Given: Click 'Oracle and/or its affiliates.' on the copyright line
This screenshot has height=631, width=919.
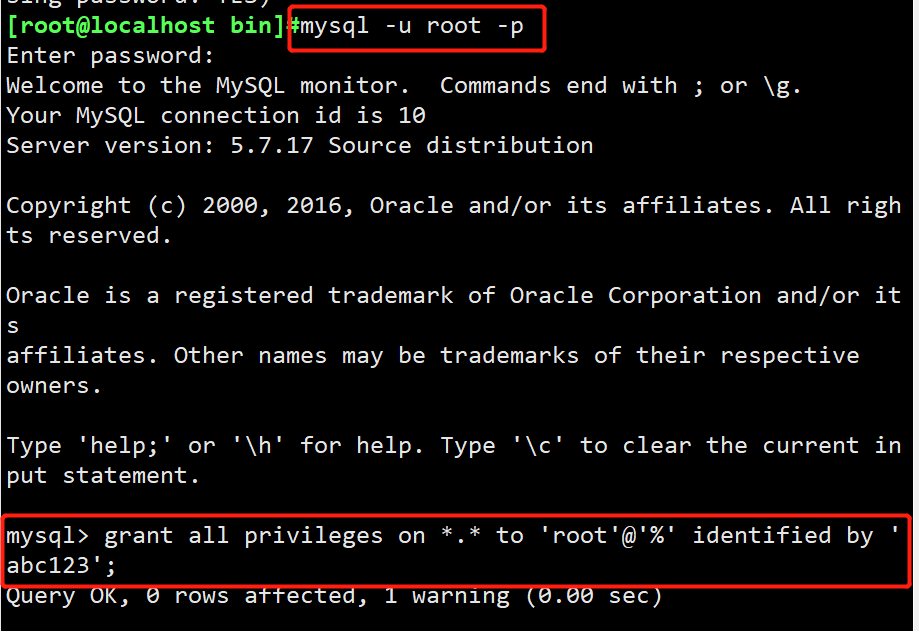Looking at the screenshot, I should click(571, 206).
